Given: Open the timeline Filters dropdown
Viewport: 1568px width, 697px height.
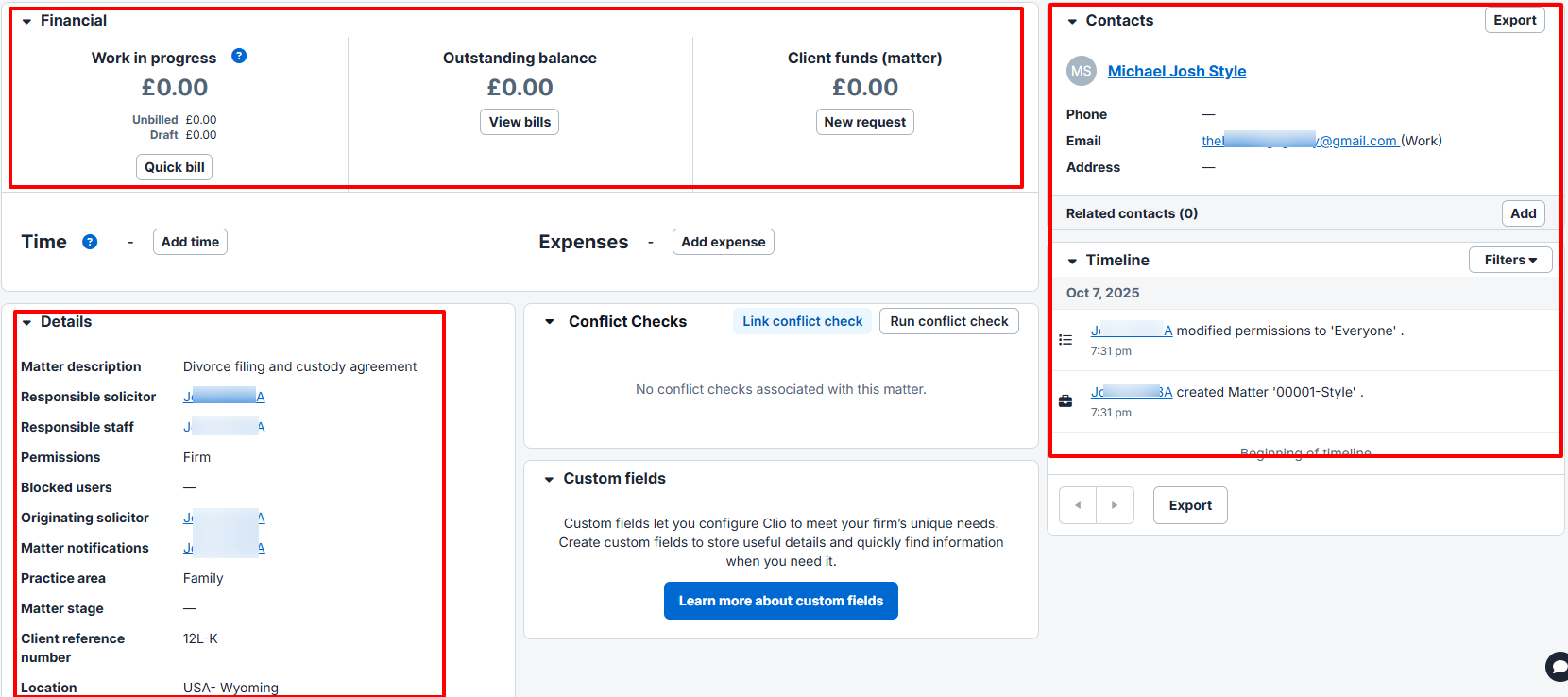Looking at the screenshot, I should pyautogui.click(x=1510, y=260).
